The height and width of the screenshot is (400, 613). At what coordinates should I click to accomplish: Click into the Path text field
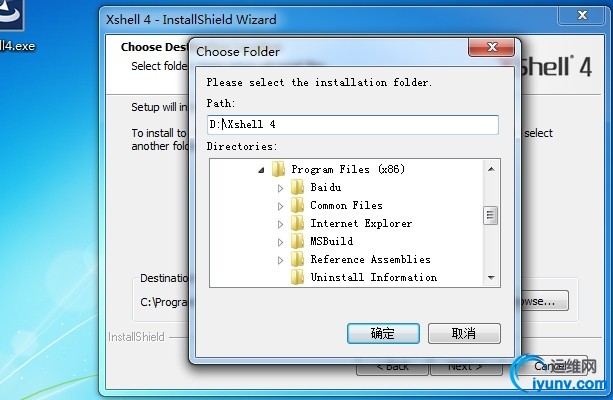point(353,125)
